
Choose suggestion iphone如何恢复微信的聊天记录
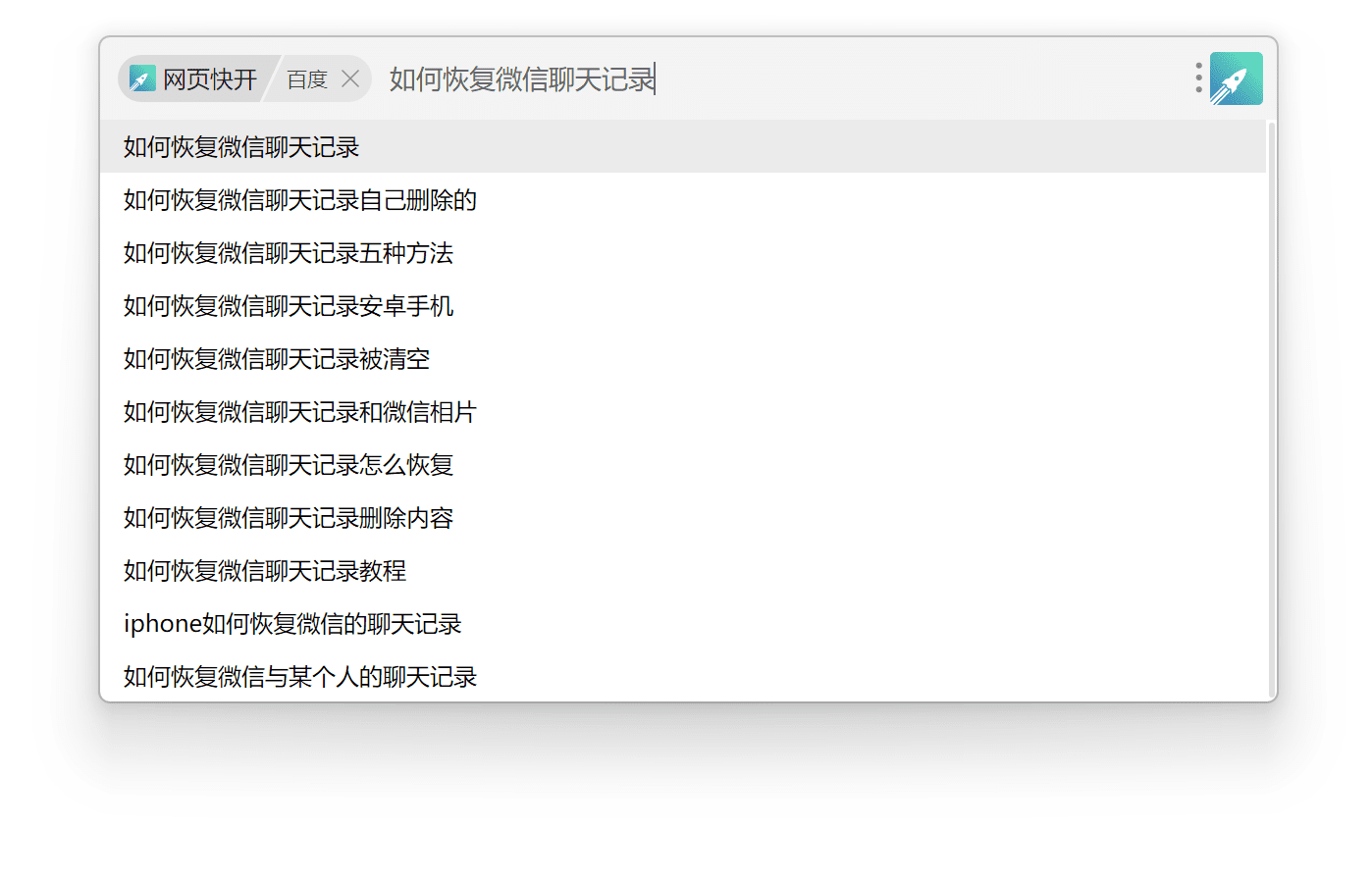(x=683, y=624)
